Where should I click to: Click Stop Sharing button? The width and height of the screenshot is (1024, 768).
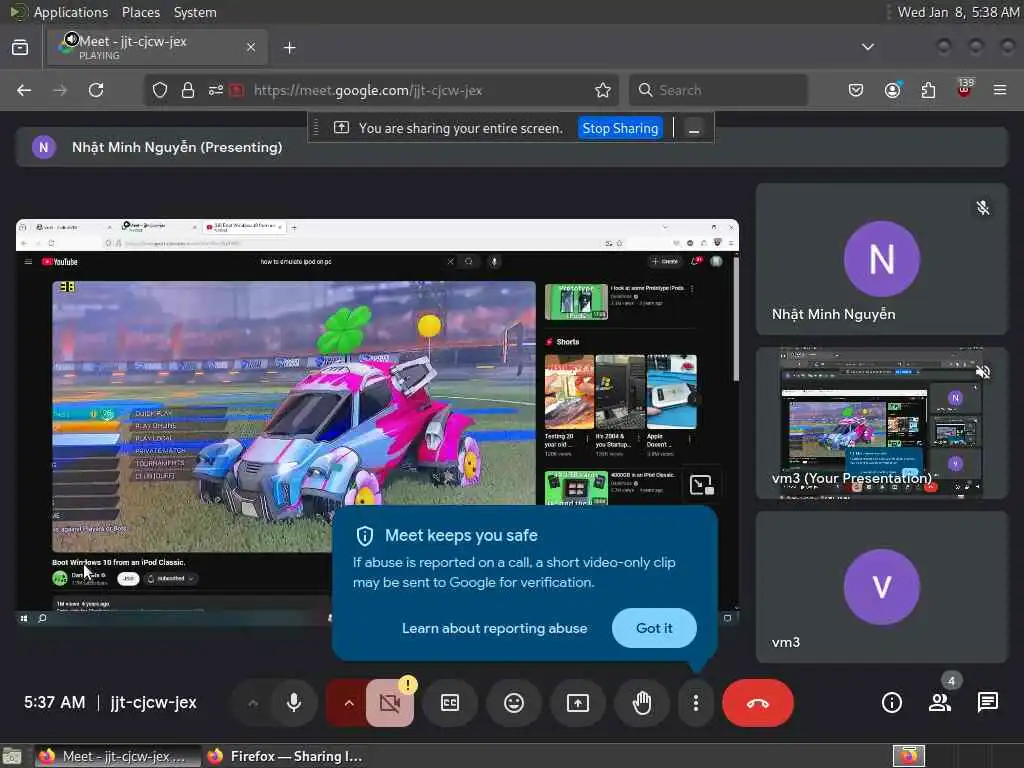pyautogui.click(x=620, y=128)
